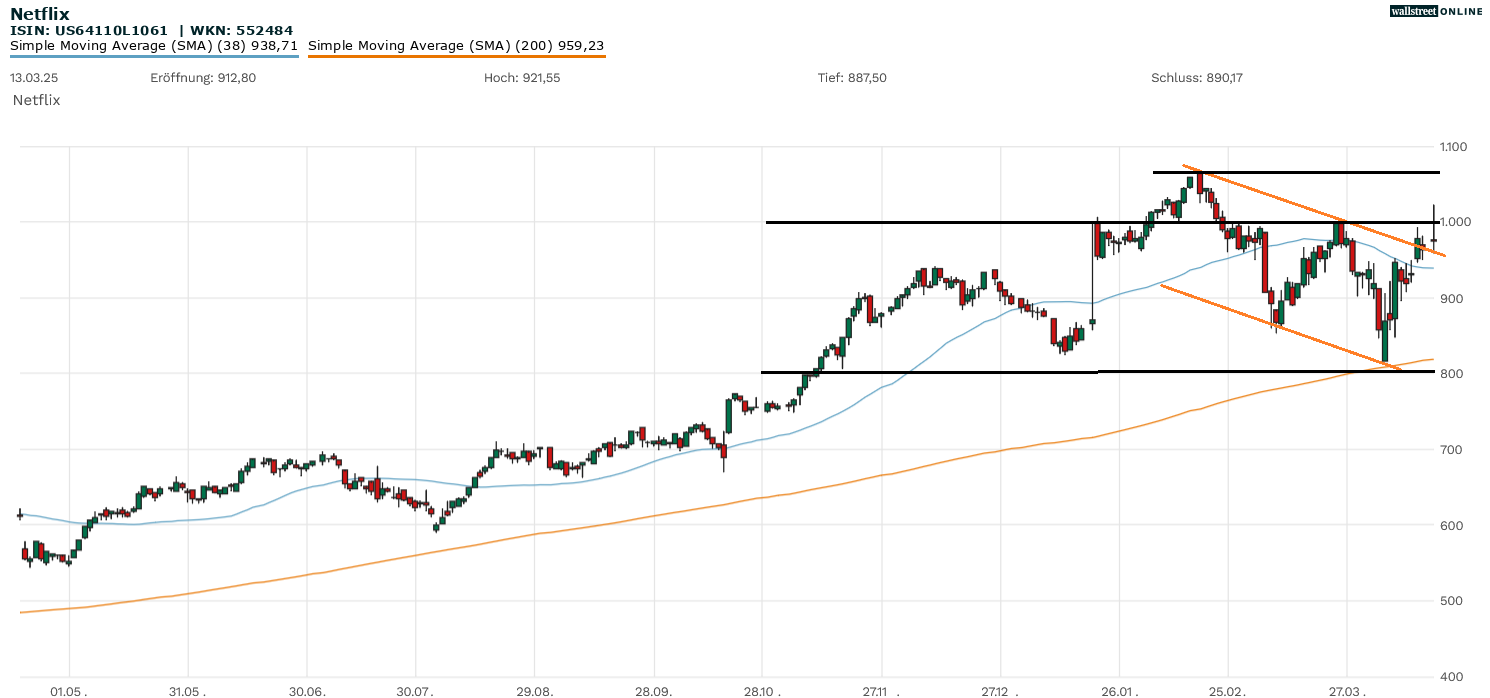The height and width of the screenshot is (698, 1490).
Task: Click the Netflix series label above chart
Action: pyautogui.click(x=37, y=101)
